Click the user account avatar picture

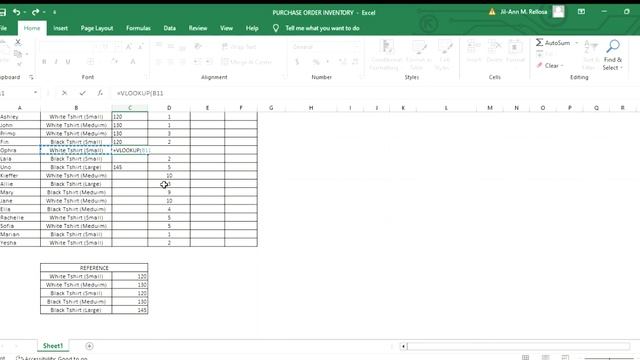click(558, 11)
